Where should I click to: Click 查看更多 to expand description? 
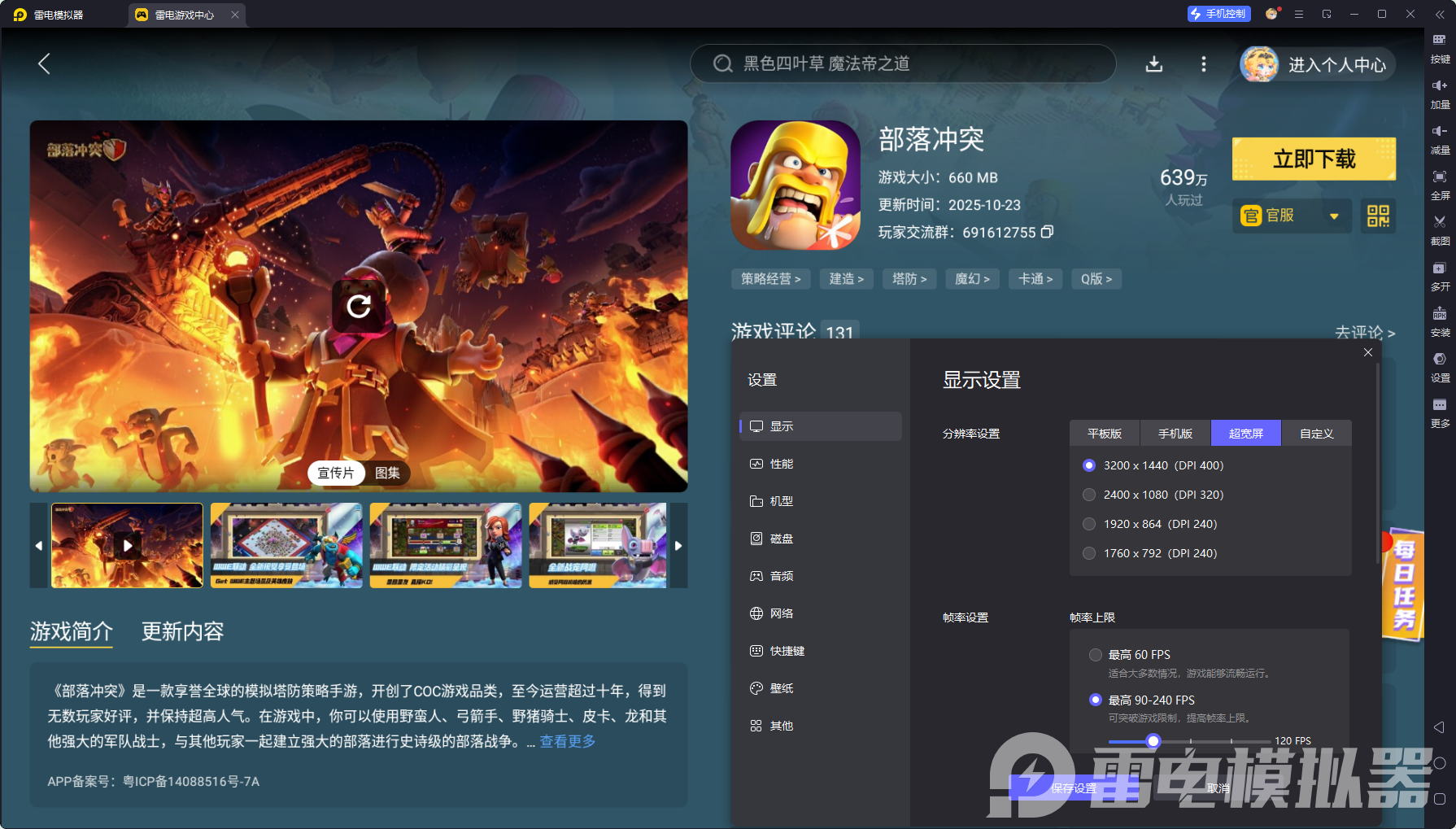[x=568, y=741]
